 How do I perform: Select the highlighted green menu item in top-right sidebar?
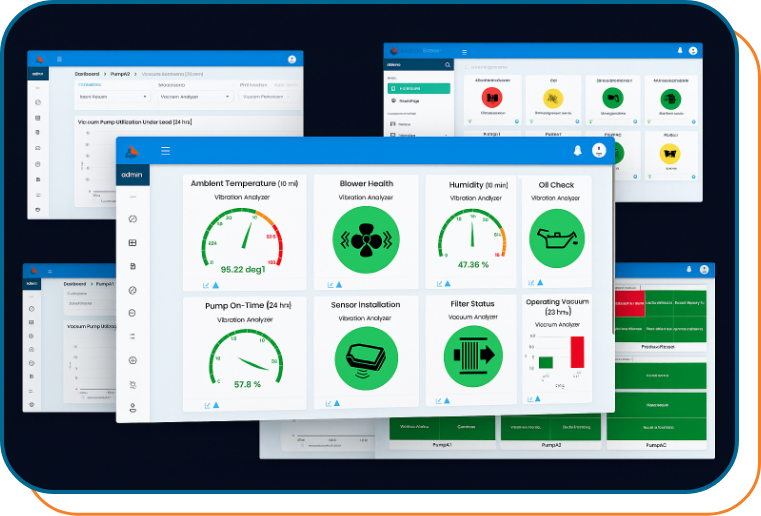click(x=419, y=88)
